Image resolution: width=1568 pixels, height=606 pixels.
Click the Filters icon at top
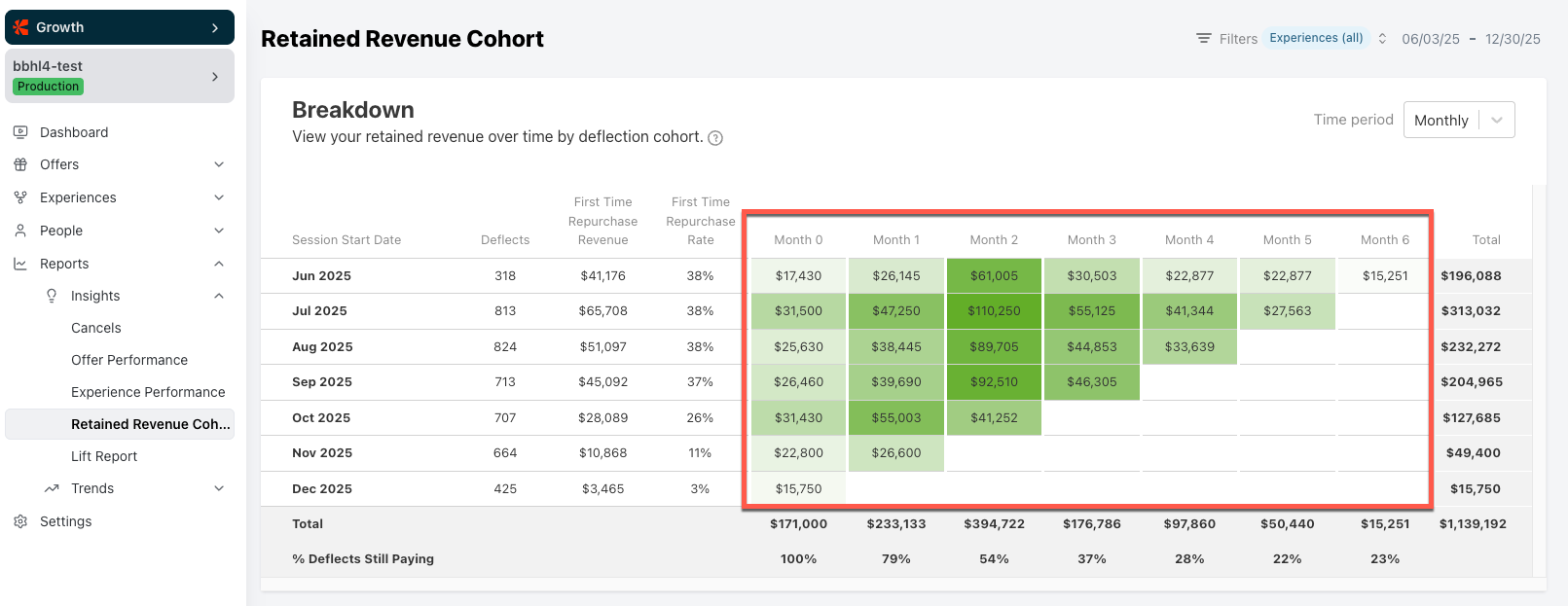[1204, 39]
